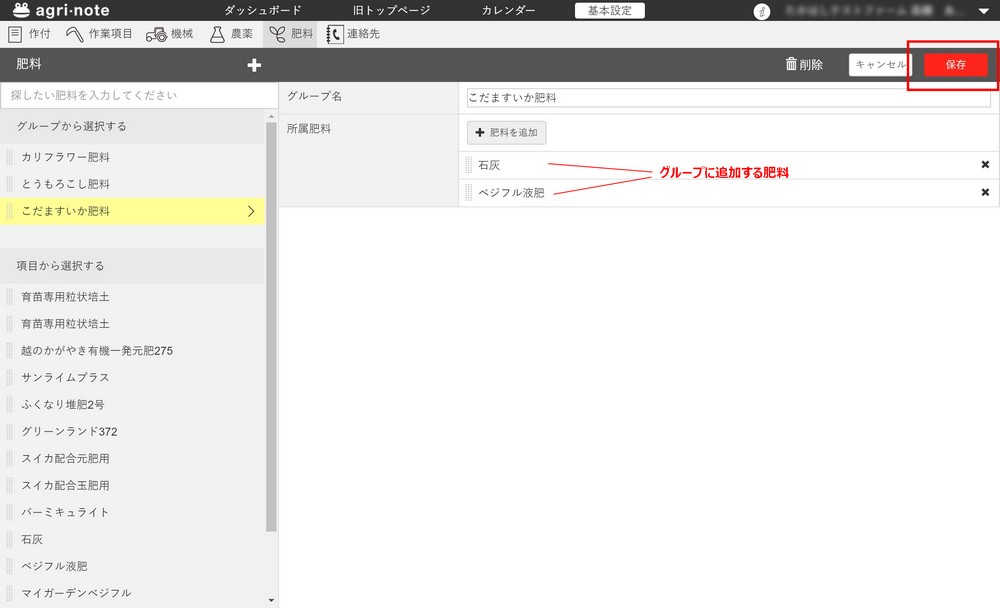
Task: Select マイガーデンベジフル item
Action: (x=132, y=593)
